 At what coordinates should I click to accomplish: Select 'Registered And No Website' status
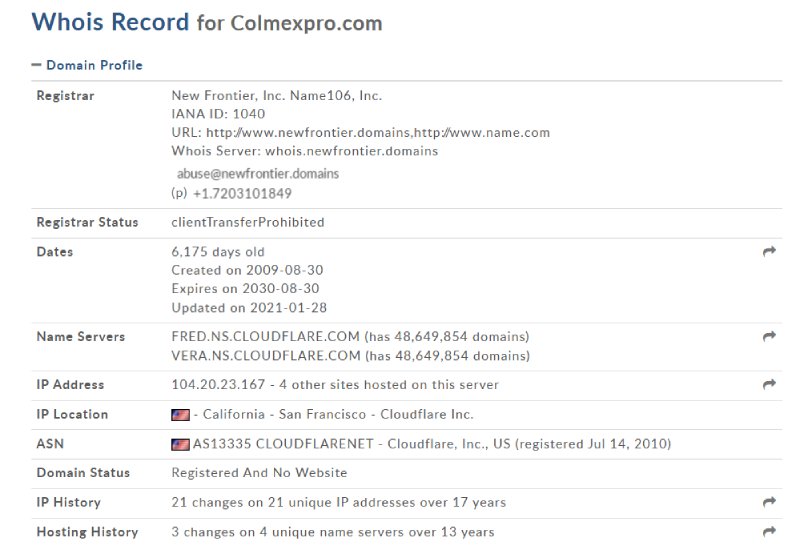259,473
